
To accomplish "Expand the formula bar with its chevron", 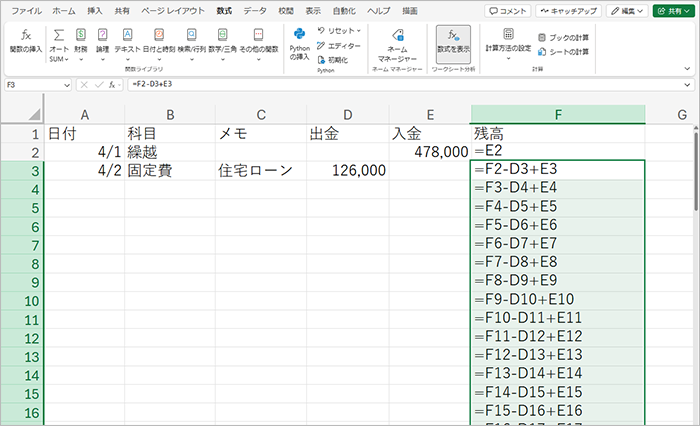I will click(x=688, y=85).
